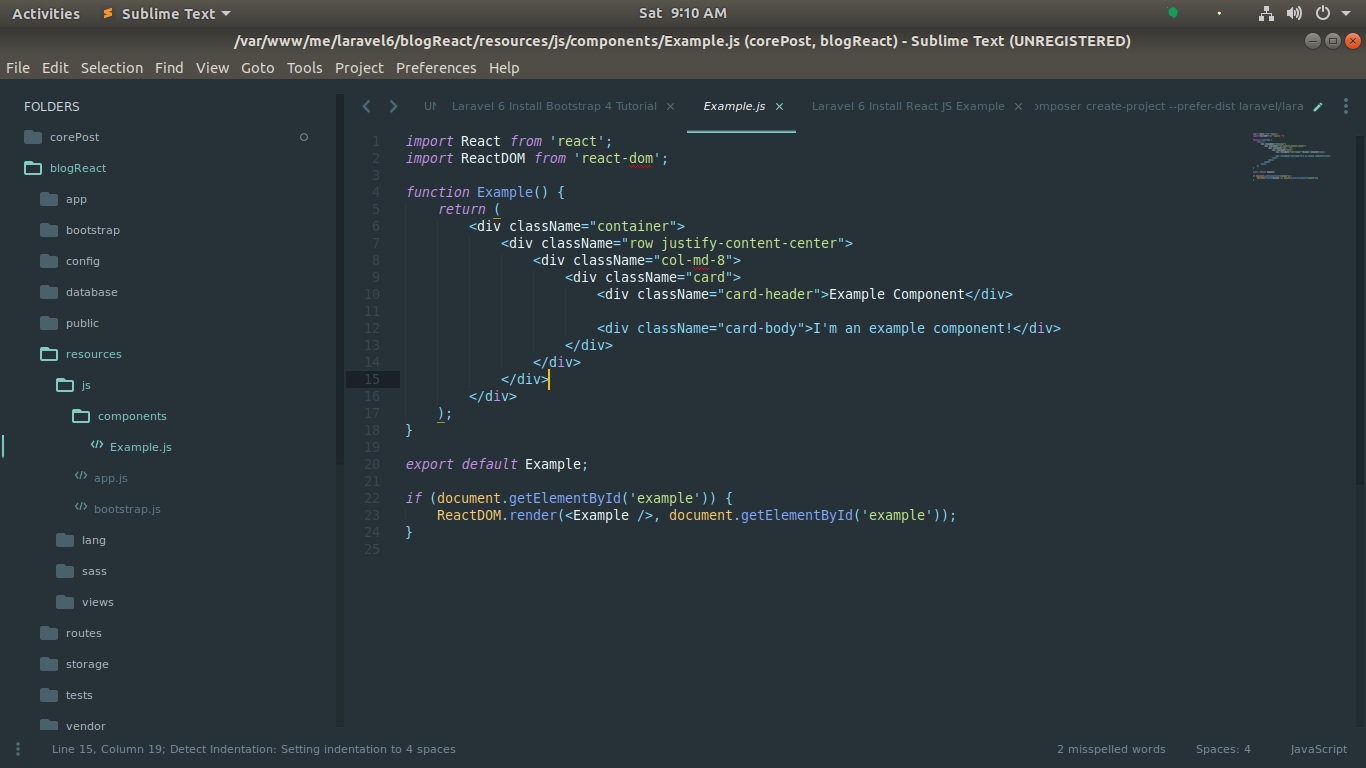The image size is (1366, 768).
Task: Click the pencil icon beside the tabs
Action: [1318, 106]
